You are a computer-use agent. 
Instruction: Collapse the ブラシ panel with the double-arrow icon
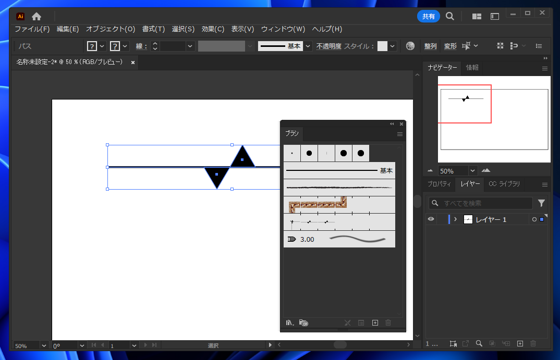[x=392, y=124]
